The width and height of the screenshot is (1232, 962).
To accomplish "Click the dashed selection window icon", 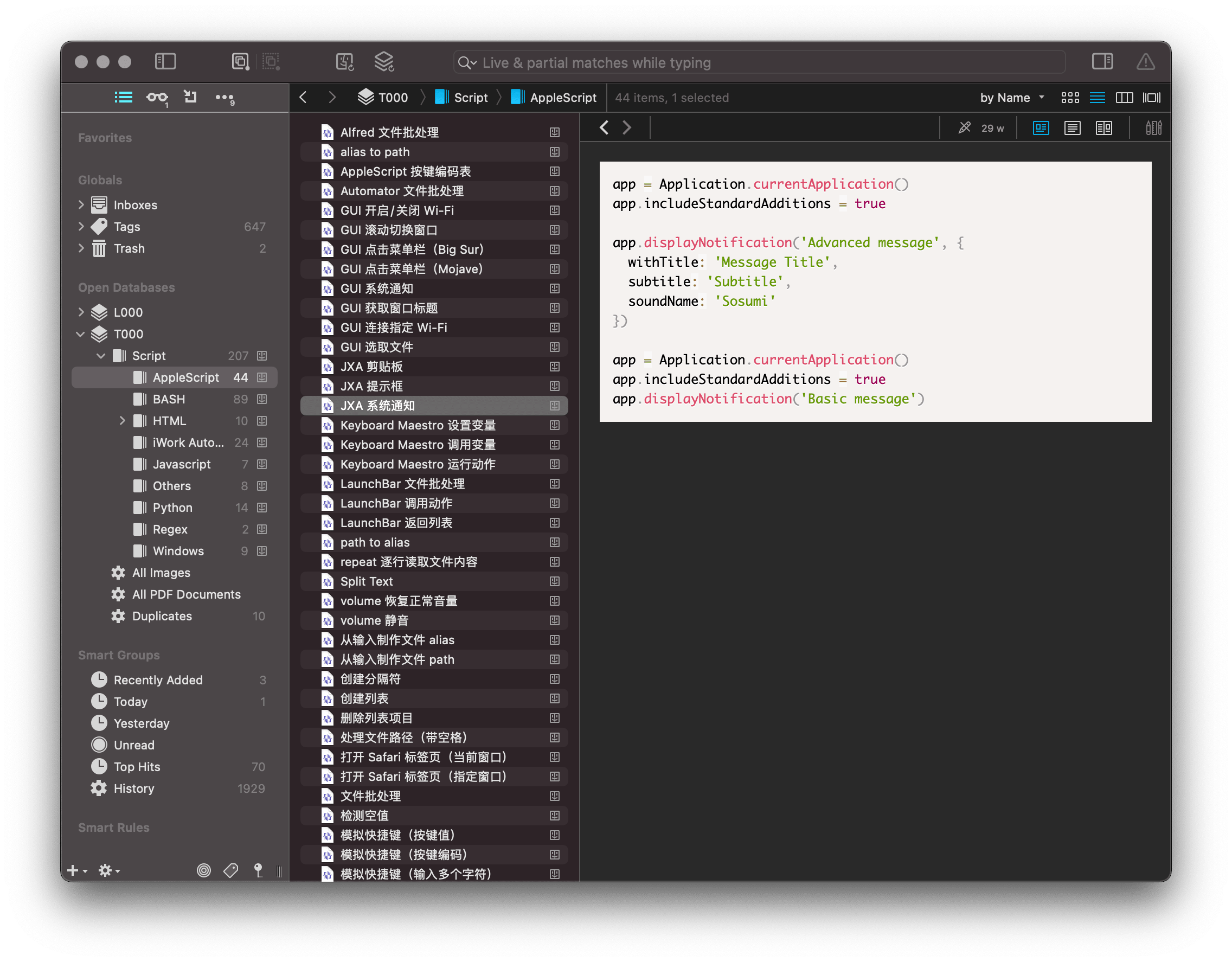I will tap(271, 61).
